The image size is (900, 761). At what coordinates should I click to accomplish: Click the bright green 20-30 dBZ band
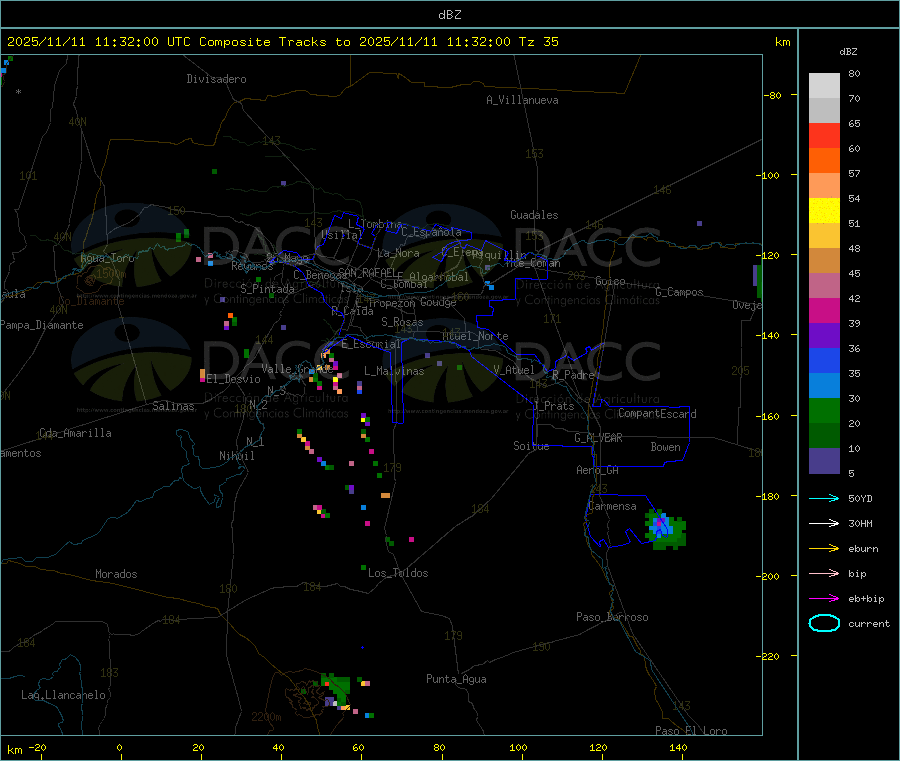[x=824, y=411]
